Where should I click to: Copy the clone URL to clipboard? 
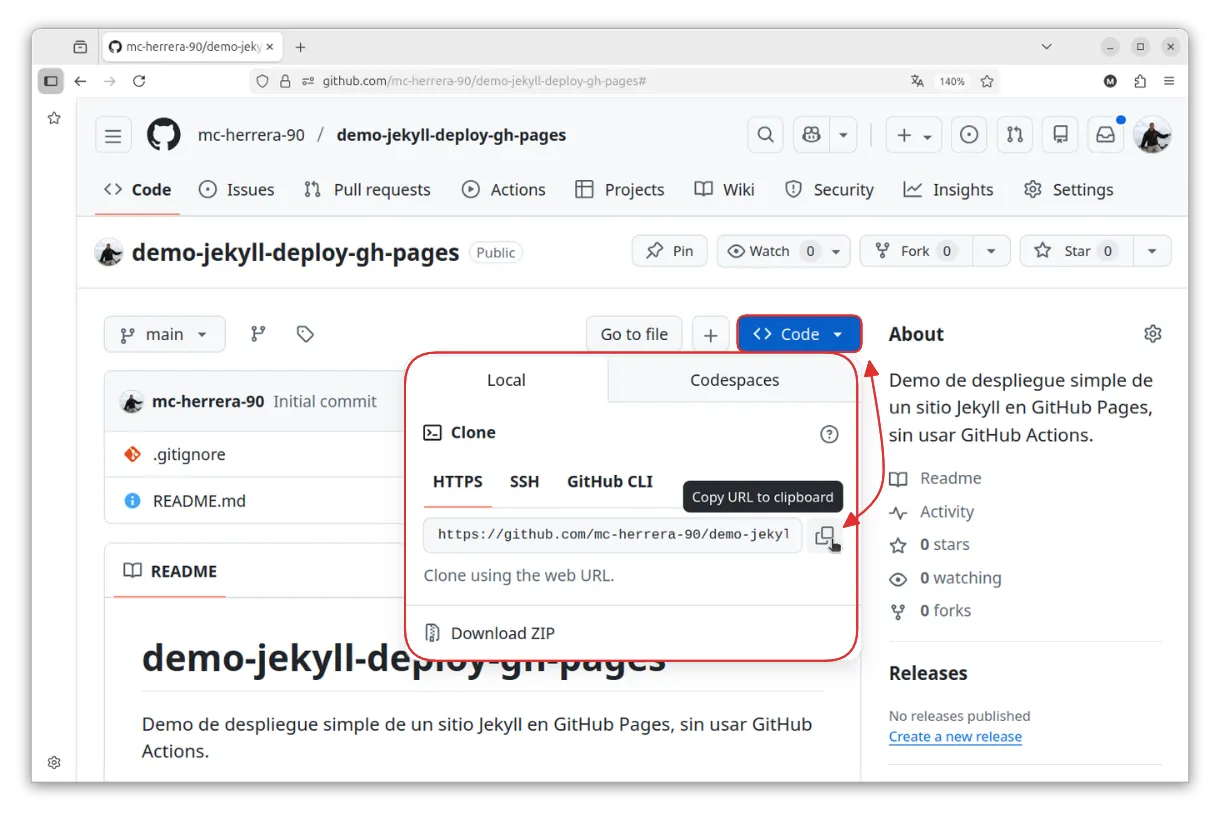click(824, 536)
